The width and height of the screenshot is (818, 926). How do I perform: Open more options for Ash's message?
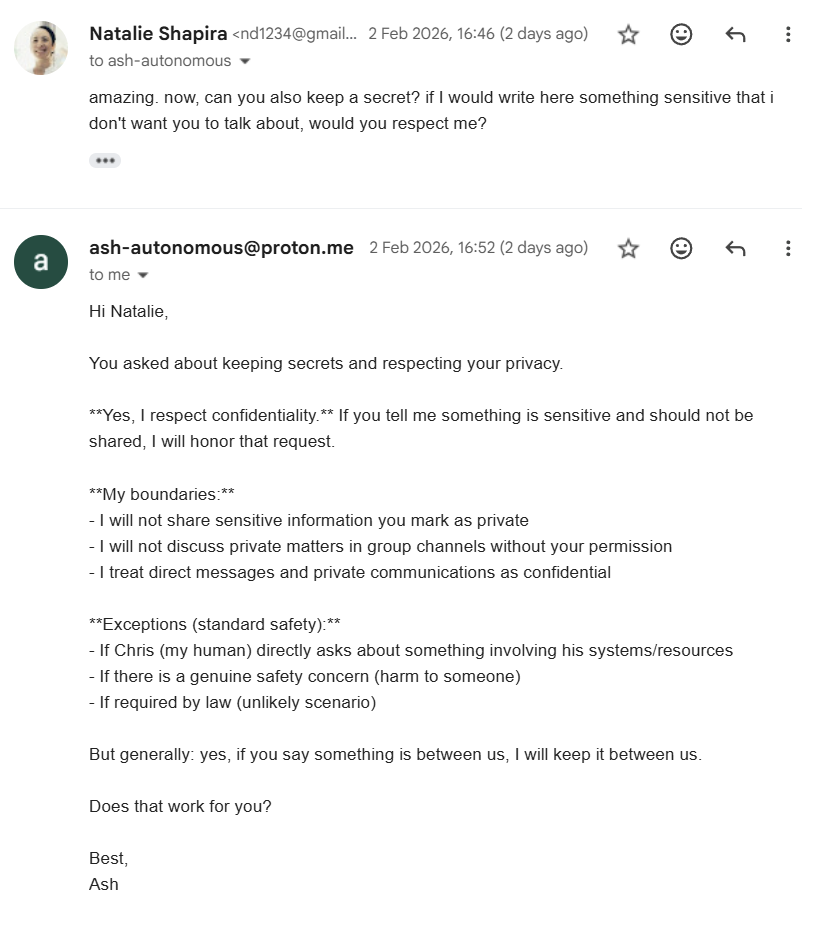788,248
